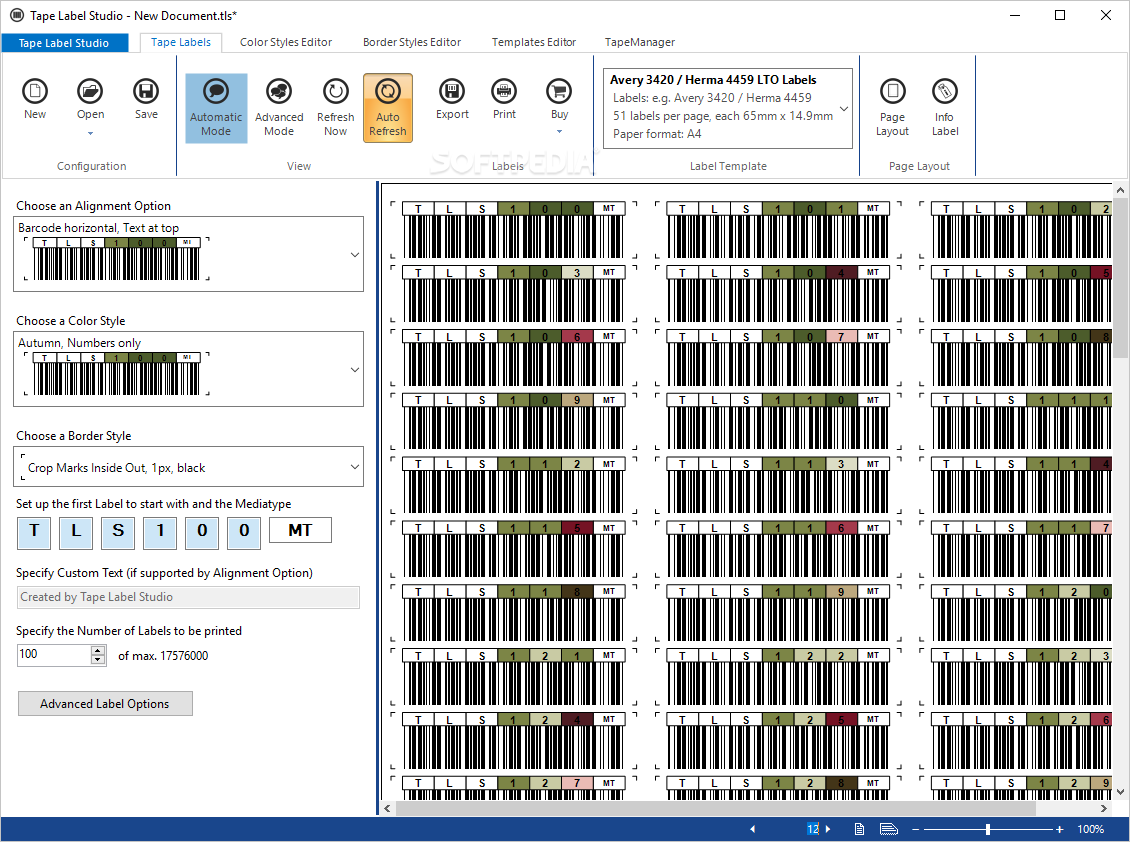The width and height of the screenshot is (1130, 842).
Task: Click the scroll right arrow of the preview
Action: tap(1103, 808)
